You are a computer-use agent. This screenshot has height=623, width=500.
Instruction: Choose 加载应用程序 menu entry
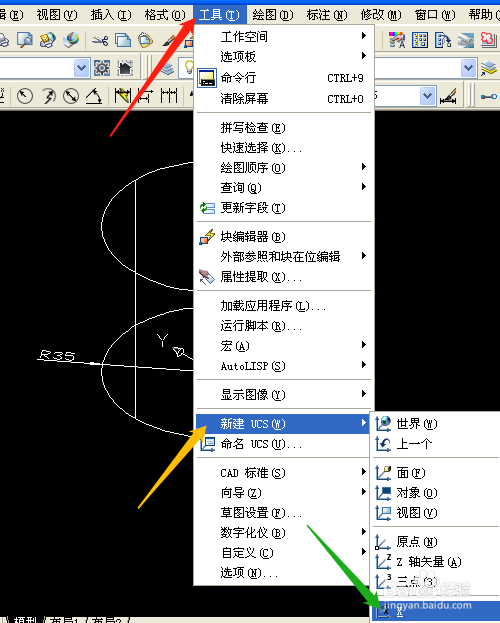coord(284,306)
